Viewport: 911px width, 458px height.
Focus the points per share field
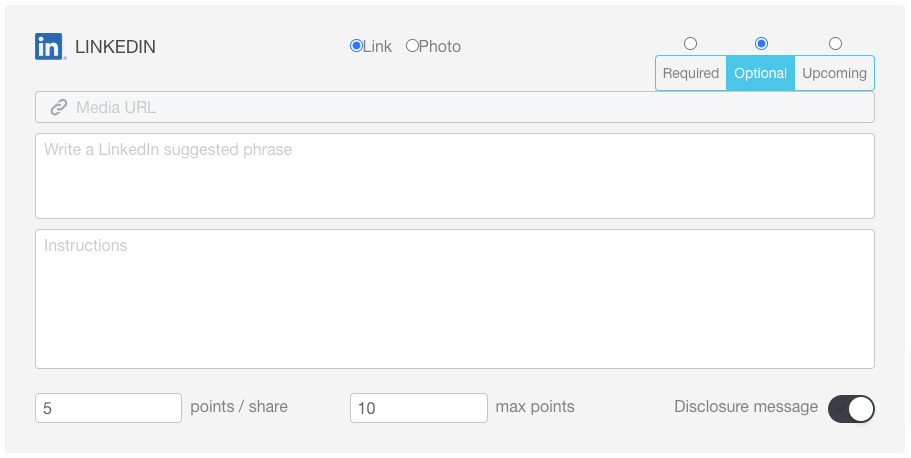click(109, 408)
